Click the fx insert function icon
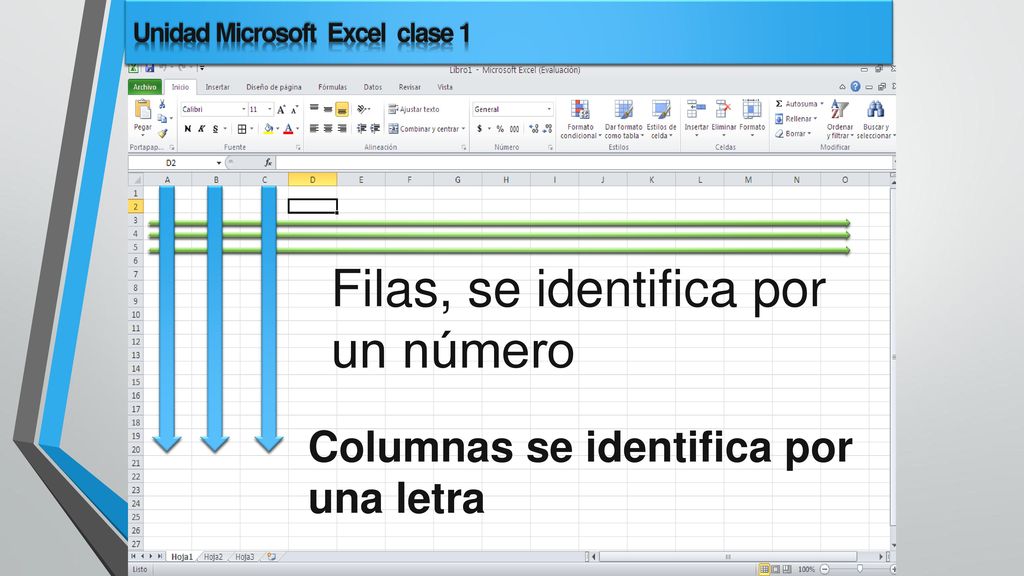The width and height of the screenshot is (1024, 576). pyautogui.click(x=268, y=163)
